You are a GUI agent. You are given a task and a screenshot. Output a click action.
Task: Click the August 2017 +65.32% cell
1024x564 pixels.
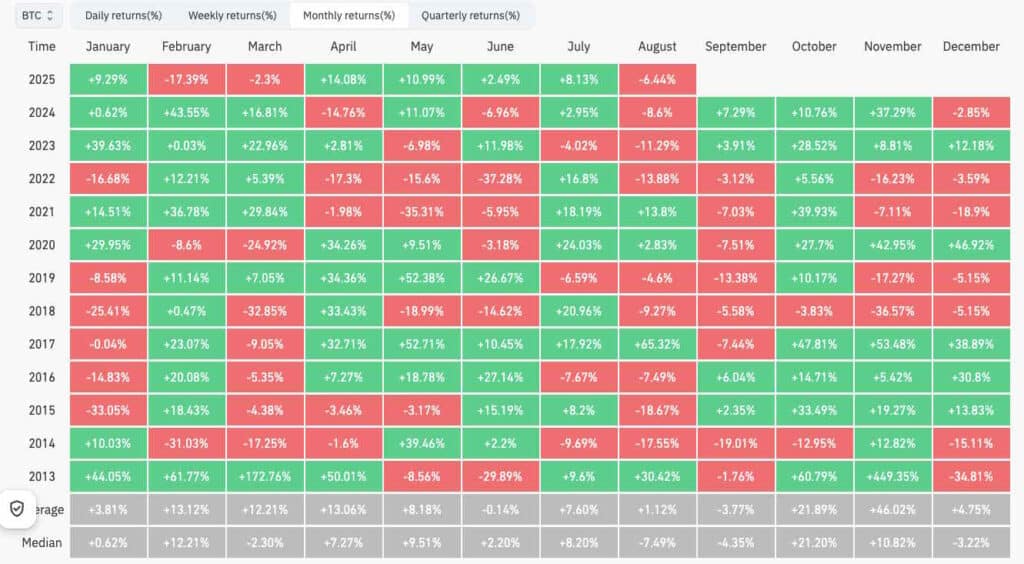[x=657, y=345]
